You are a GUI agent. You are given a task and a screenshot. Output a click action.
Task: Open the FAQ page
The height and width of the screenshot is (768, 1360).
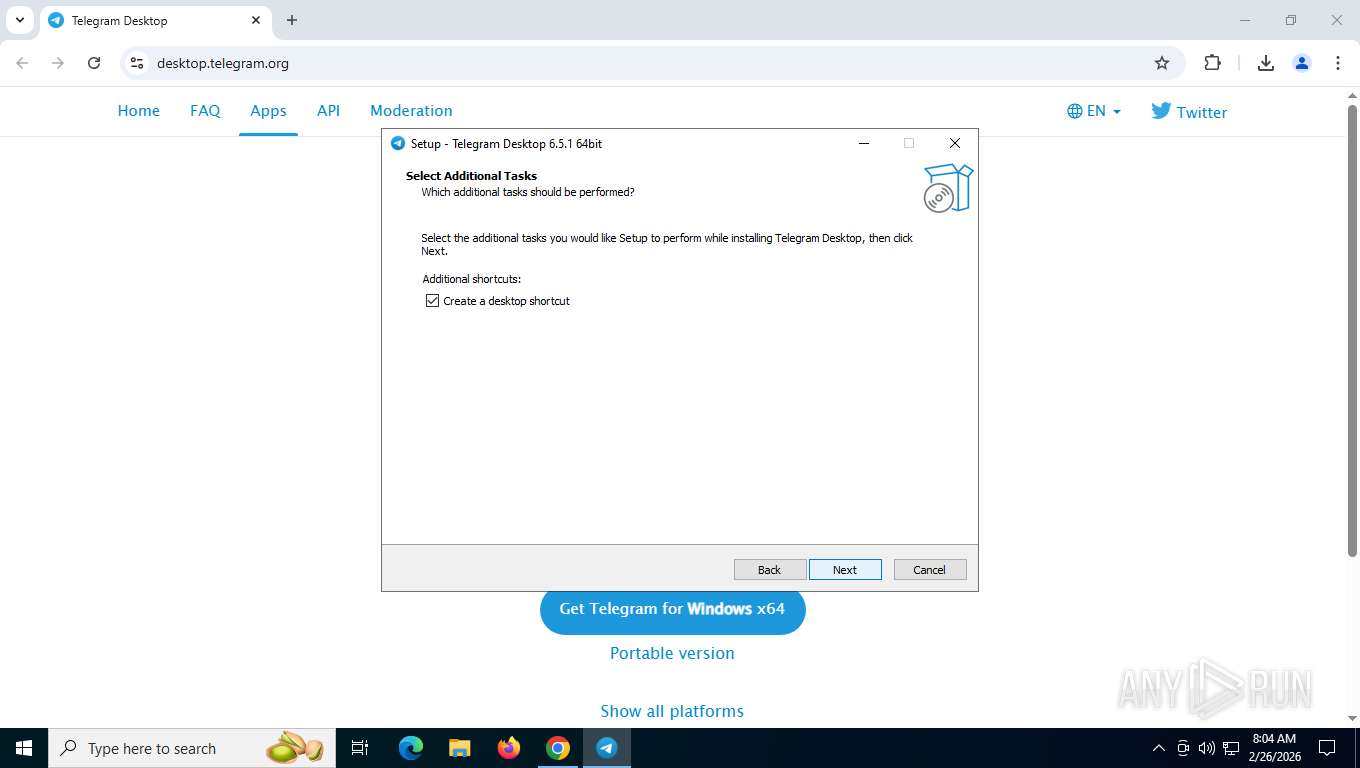coord(205,111)
